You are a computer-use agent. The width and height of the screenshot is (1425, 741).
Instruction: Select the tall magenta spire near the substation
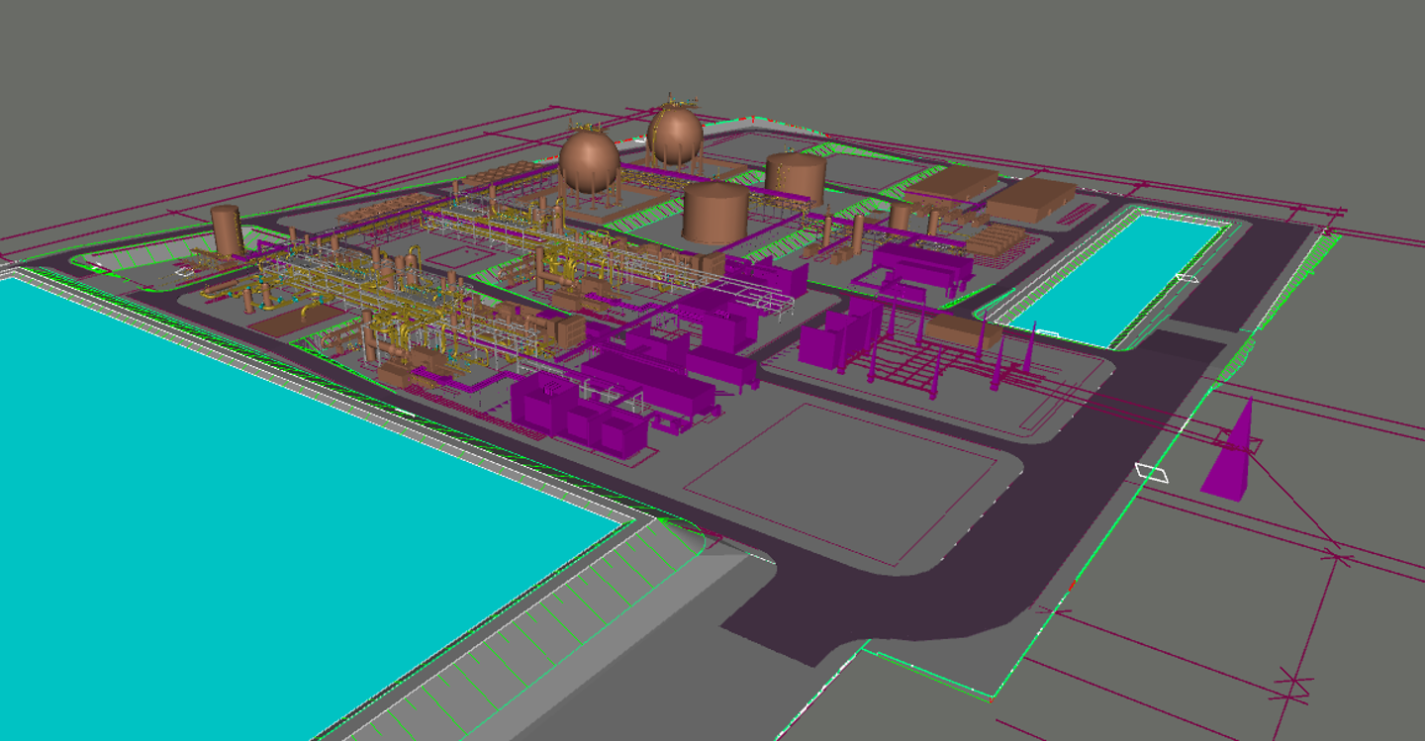click(1031, 350)
